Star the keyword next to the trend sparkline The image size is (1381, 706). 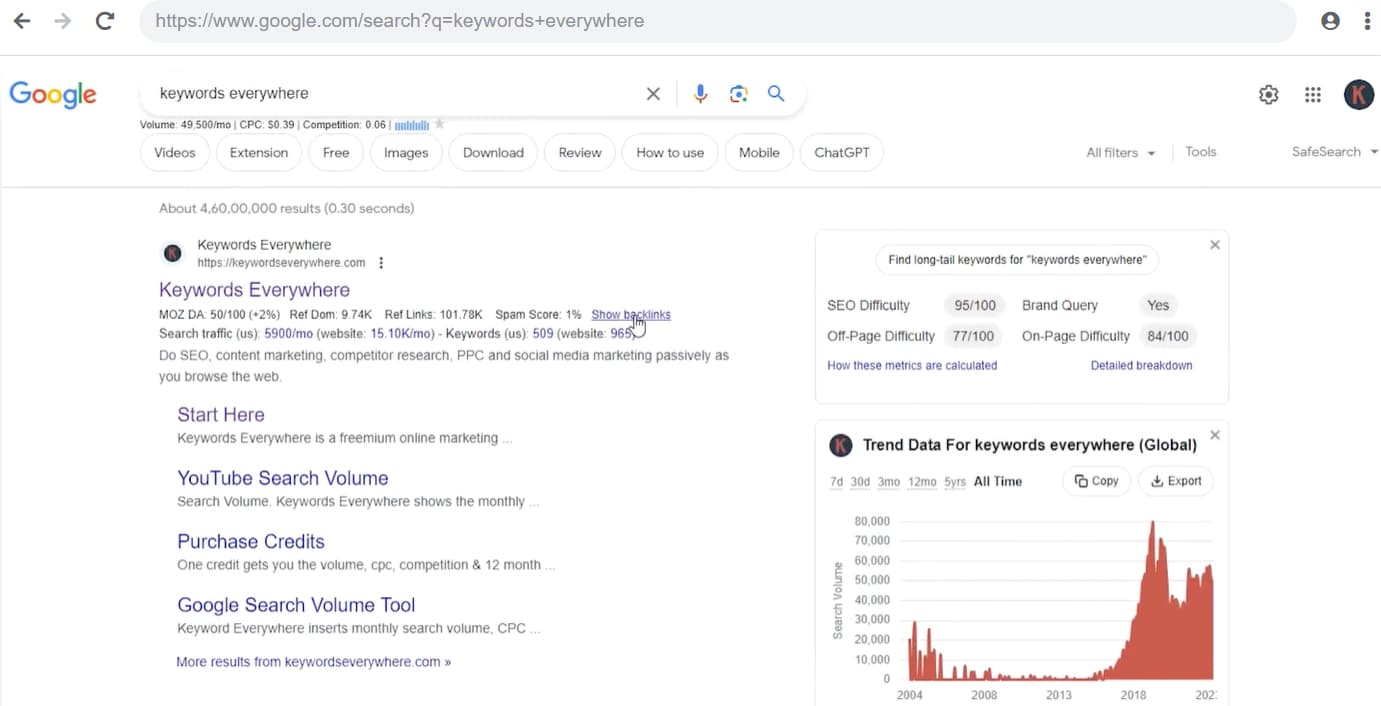pos(439,125)
